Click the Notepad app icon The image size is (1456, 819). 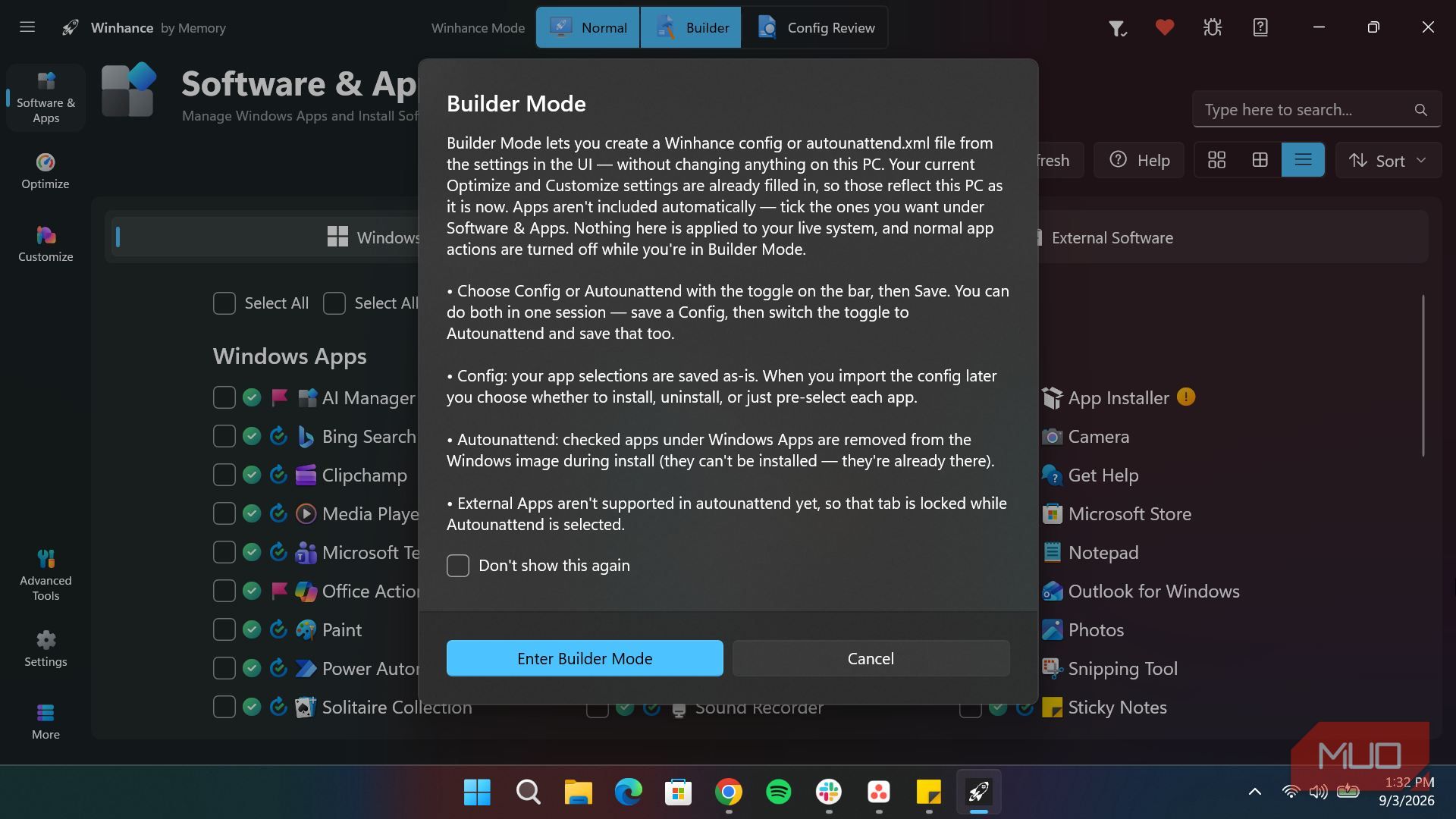[x=1052, y=553]
